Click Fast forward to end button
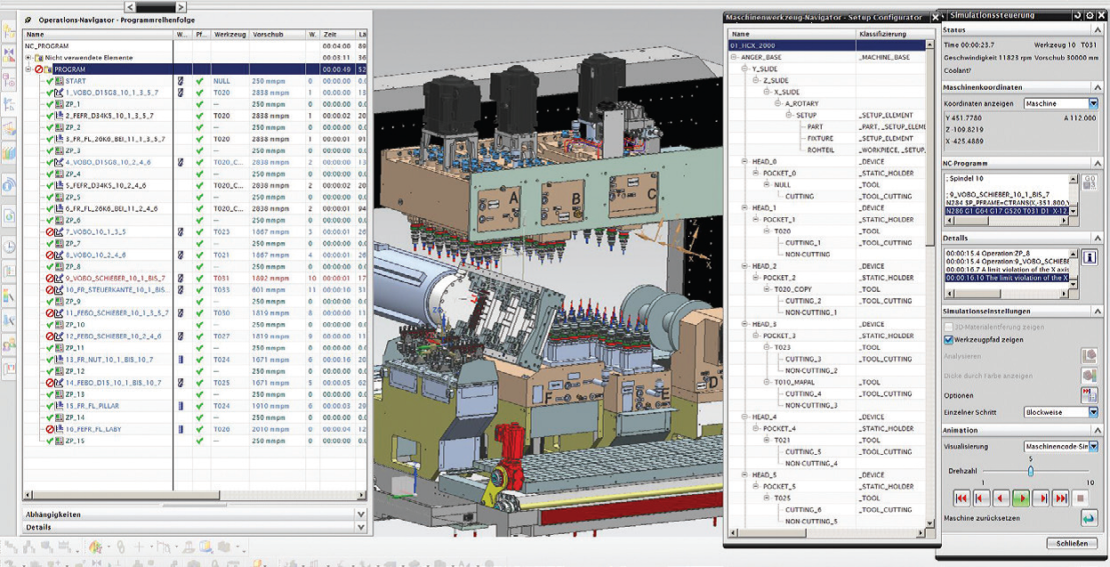1110x567 pixels. click(x=1060, y=498)
